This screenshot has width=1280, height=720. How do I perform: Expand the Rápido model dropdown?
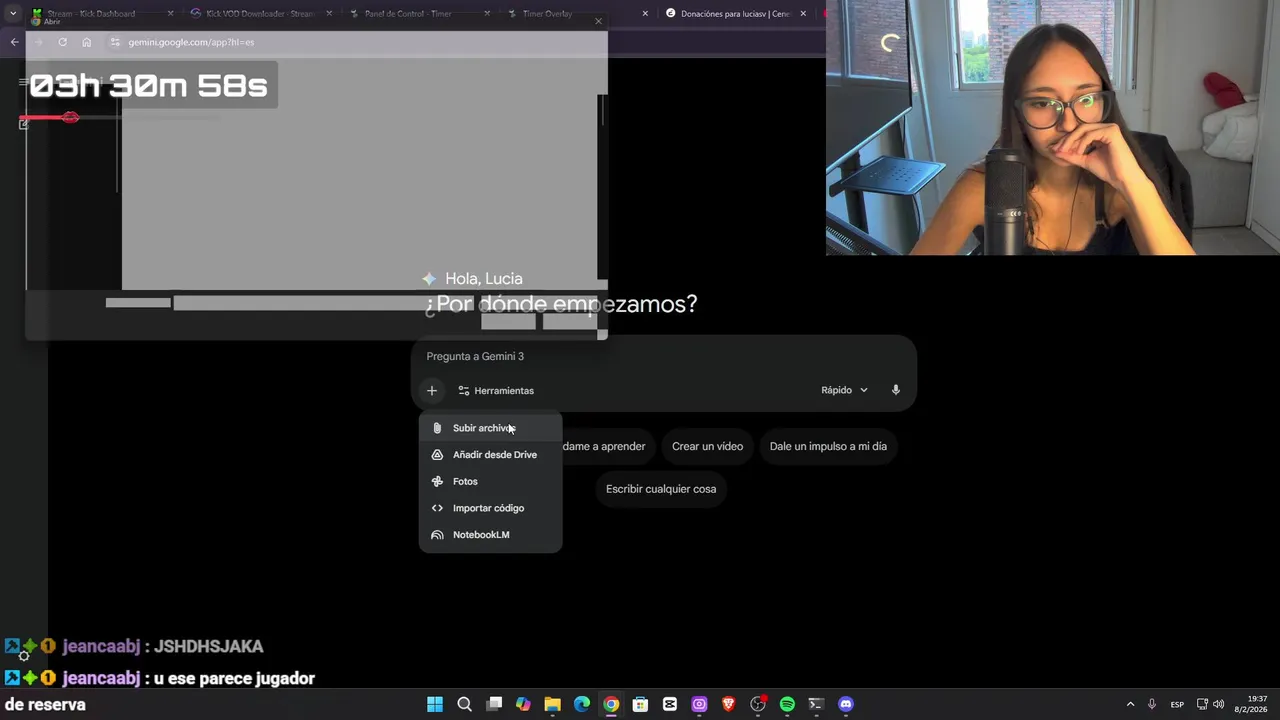pyautogui.click(x=844, y=390)
